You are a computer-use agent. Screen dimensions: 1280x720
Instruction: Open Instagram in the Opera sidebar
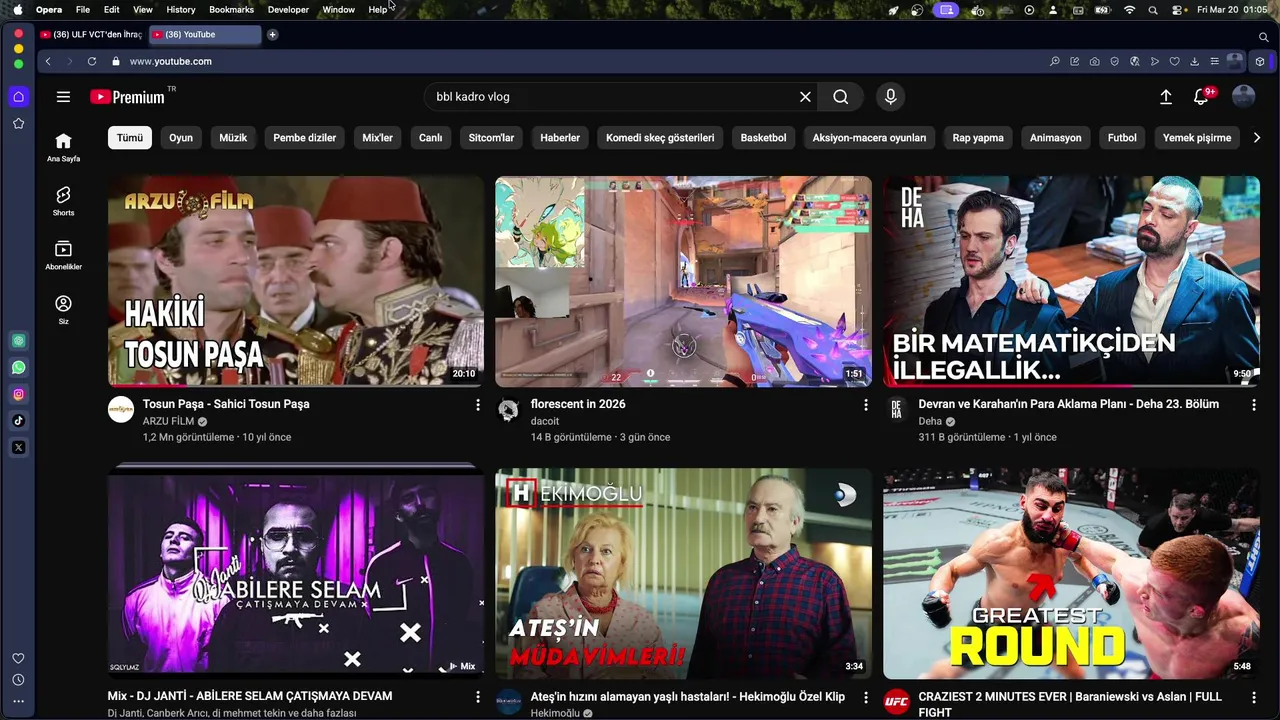18,394
